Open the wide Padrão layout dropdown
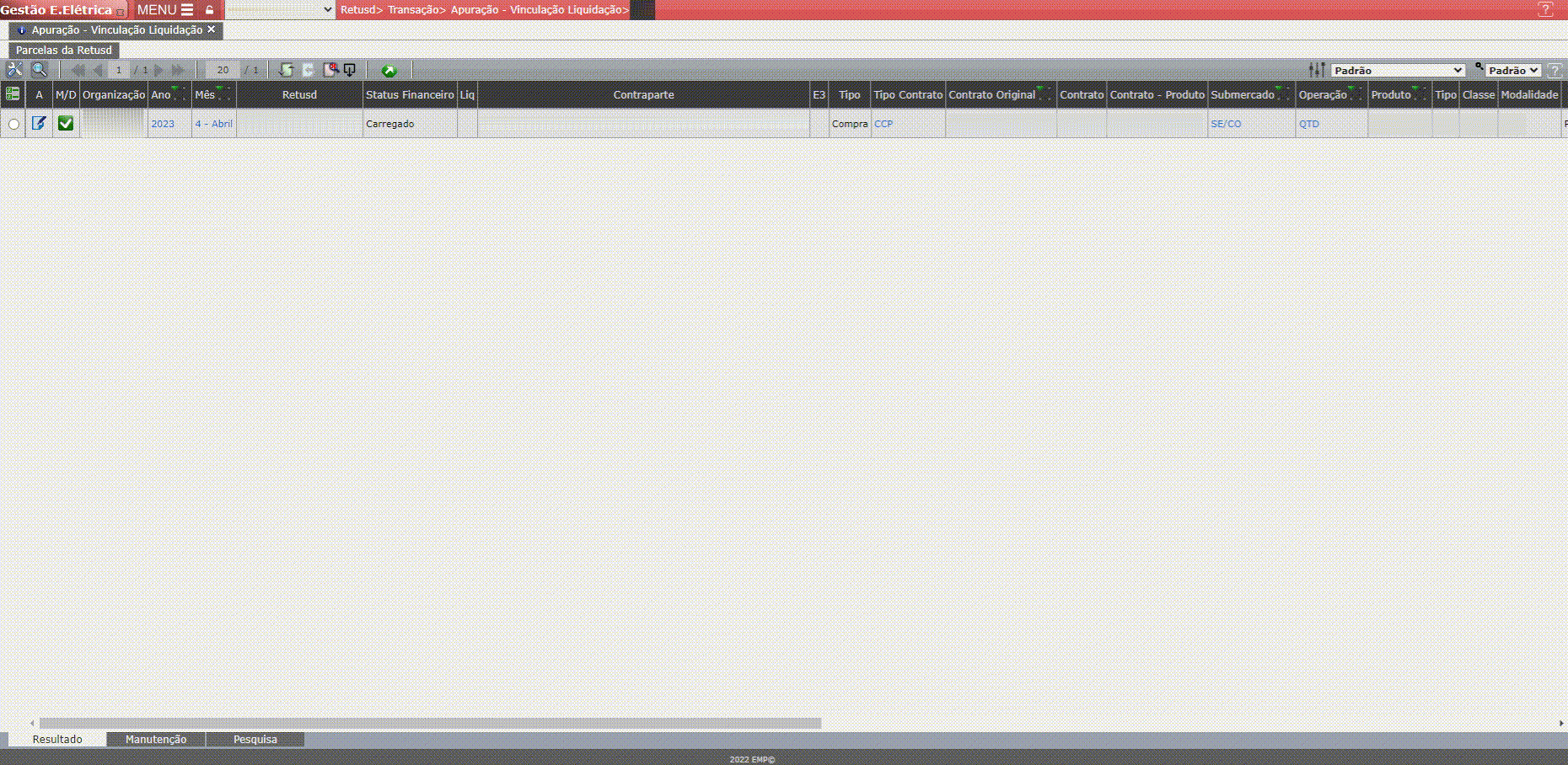Image resolution: width=1568 pixels, height=765 pixels. point(1398,71)
